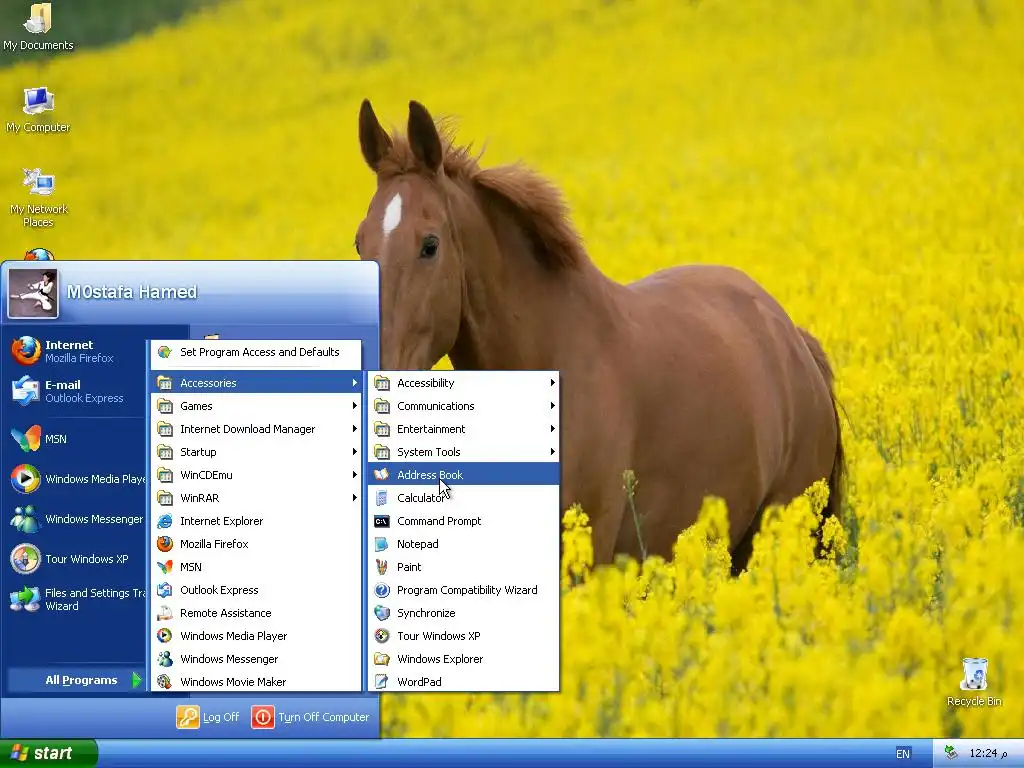Expand the WinRAR submenu arrow
This screenshot has height=768, width=1024.
(355, 498)
